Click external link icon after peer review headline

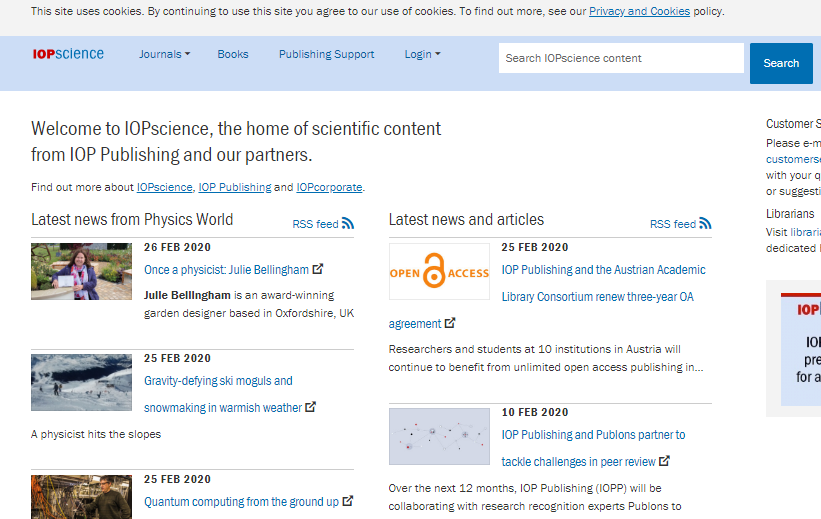[x=665, y=461]
